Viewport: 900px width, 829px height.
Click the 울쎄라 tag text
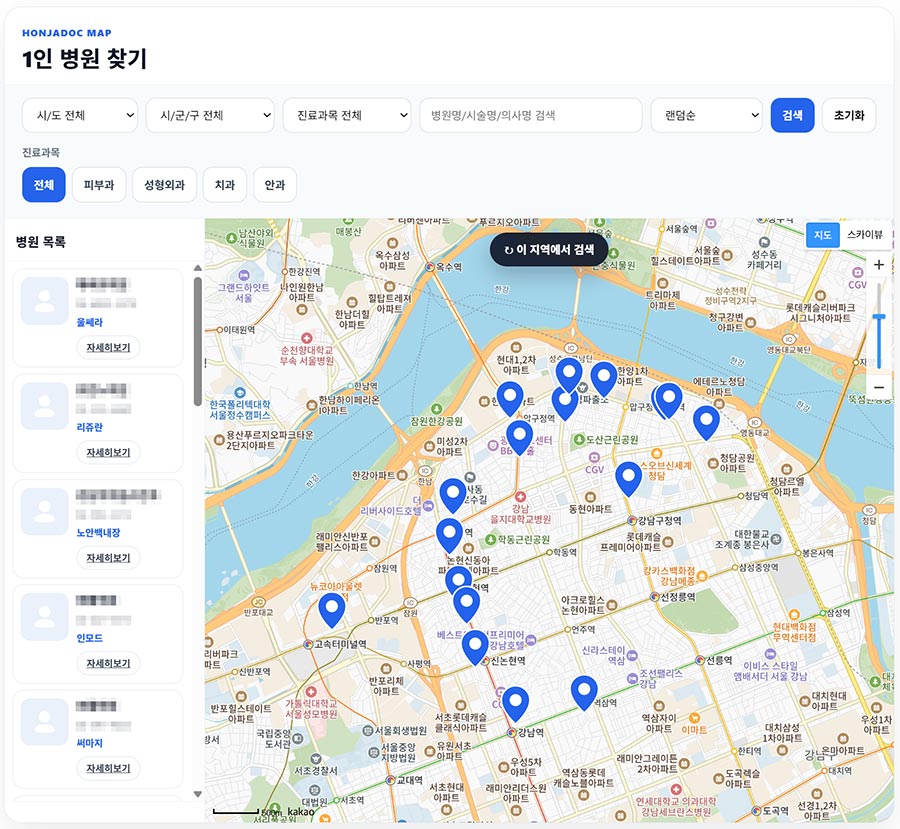tap(90, 322)
